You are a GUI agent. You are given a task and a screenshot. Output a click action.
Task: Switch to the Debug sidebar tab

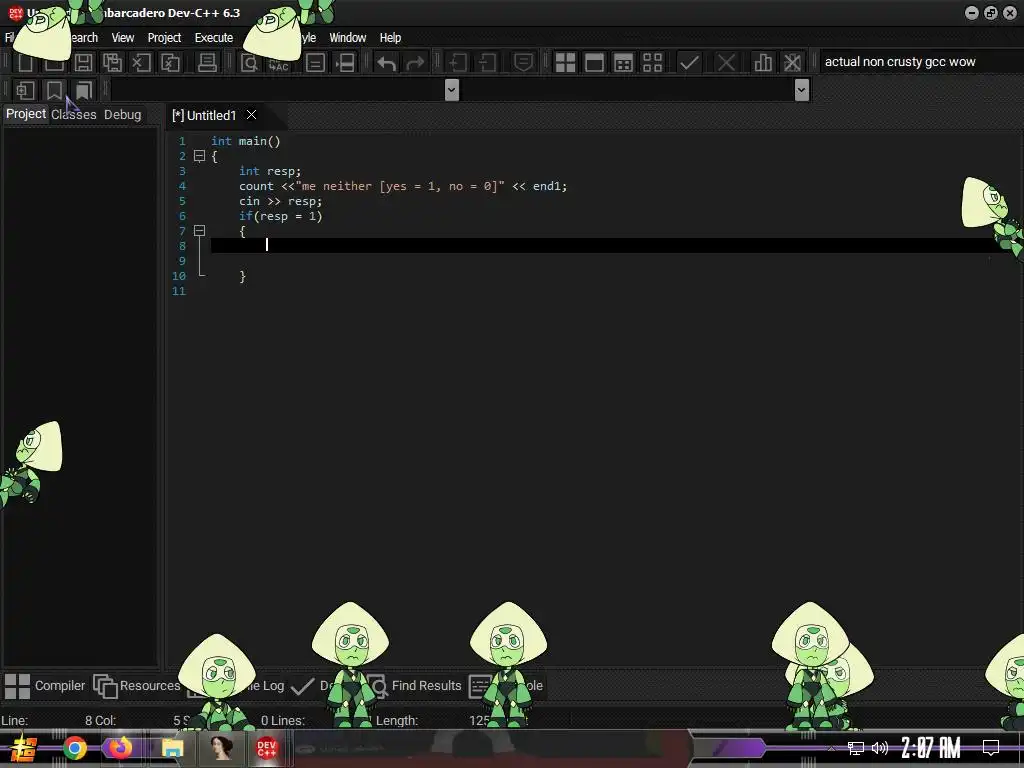point(122,114)
